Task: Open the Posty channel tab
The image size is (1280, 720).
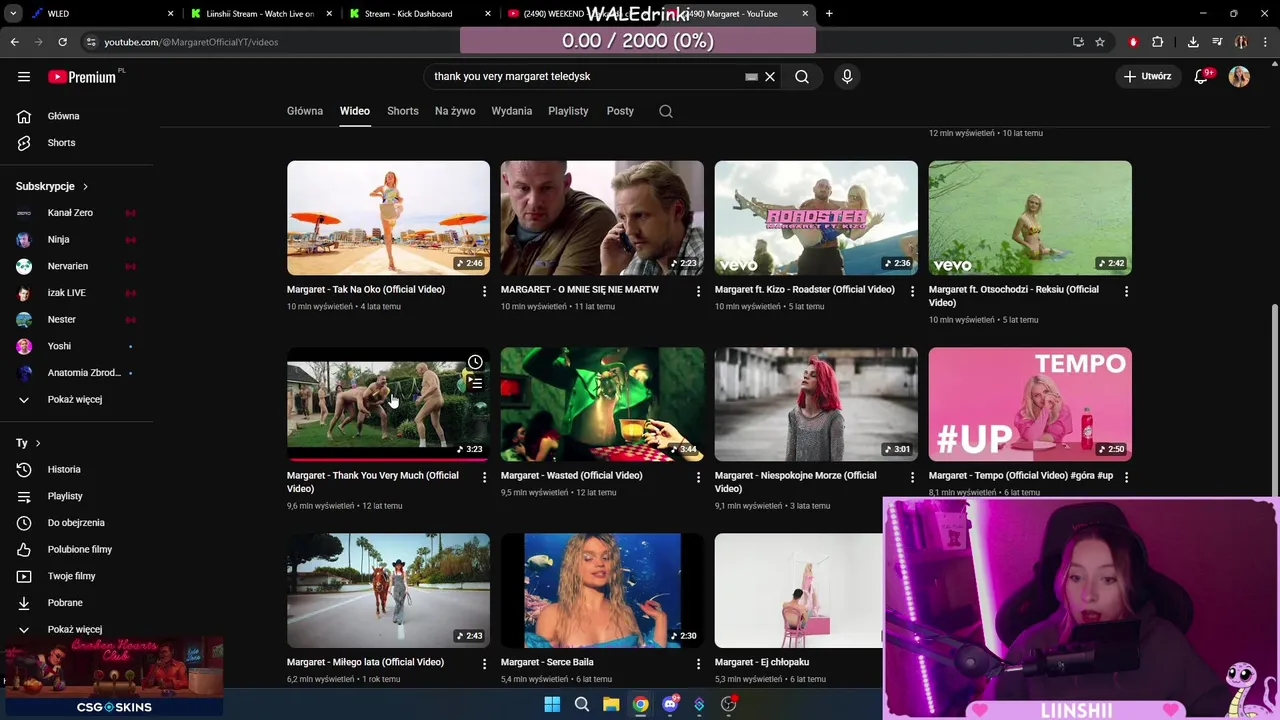Action: point(620,111)
